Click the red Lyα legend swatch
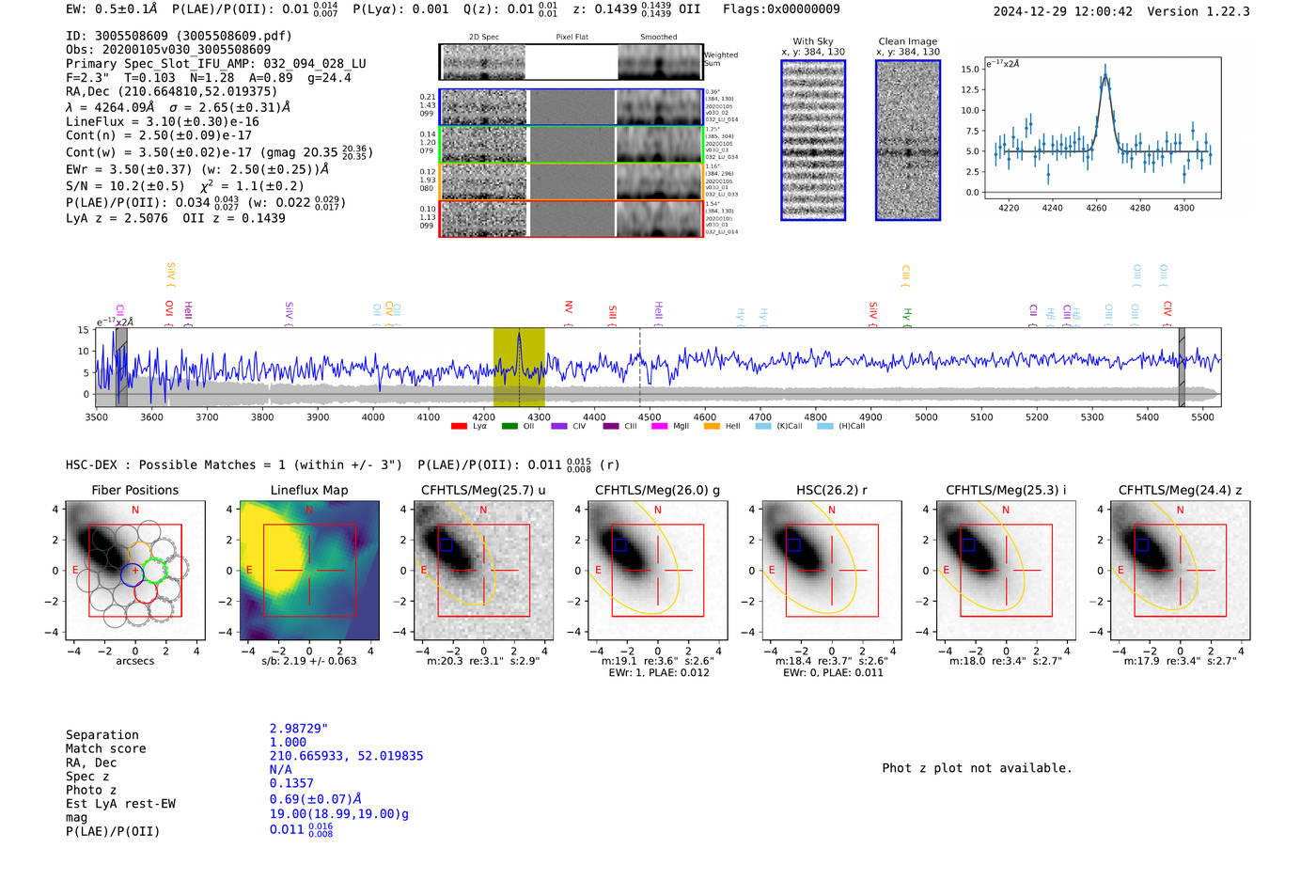Image resolution: width=1316 pixels, height=896 pixels. pyautogui.click(x=459, y=427)
